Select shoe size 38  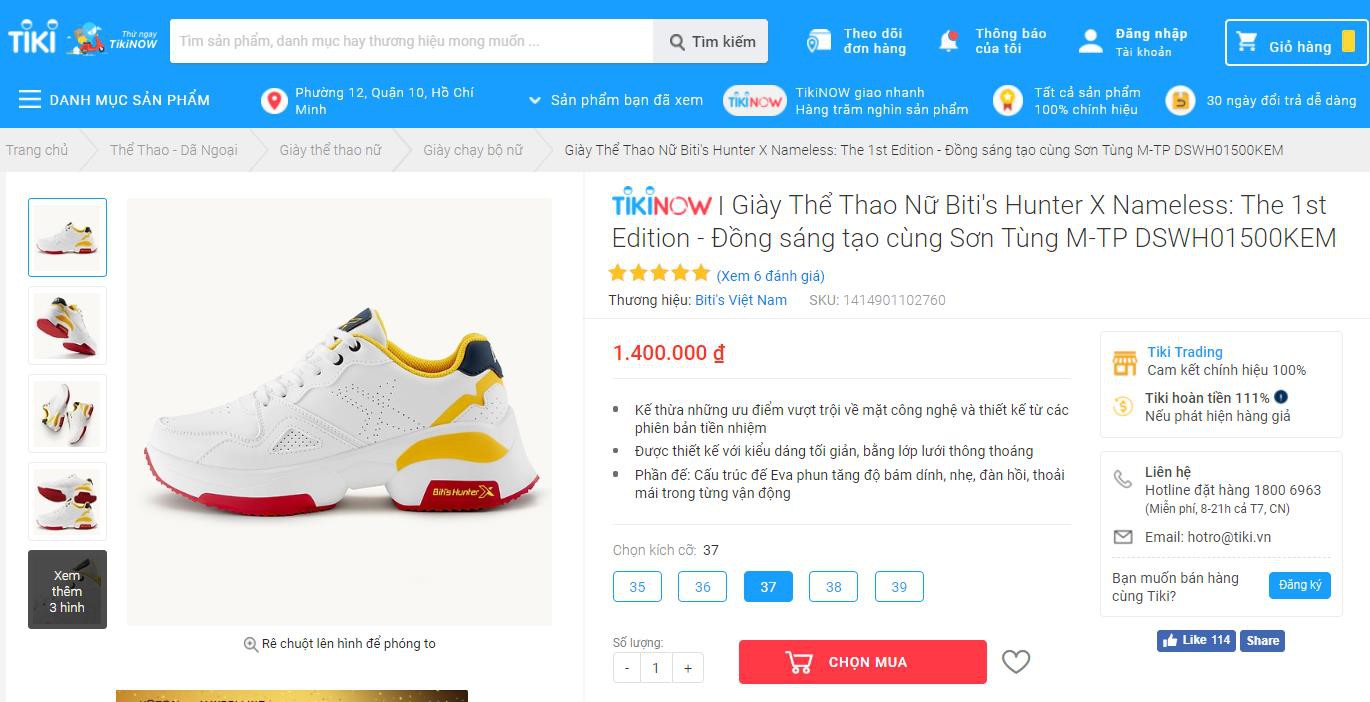click(833, 587)
